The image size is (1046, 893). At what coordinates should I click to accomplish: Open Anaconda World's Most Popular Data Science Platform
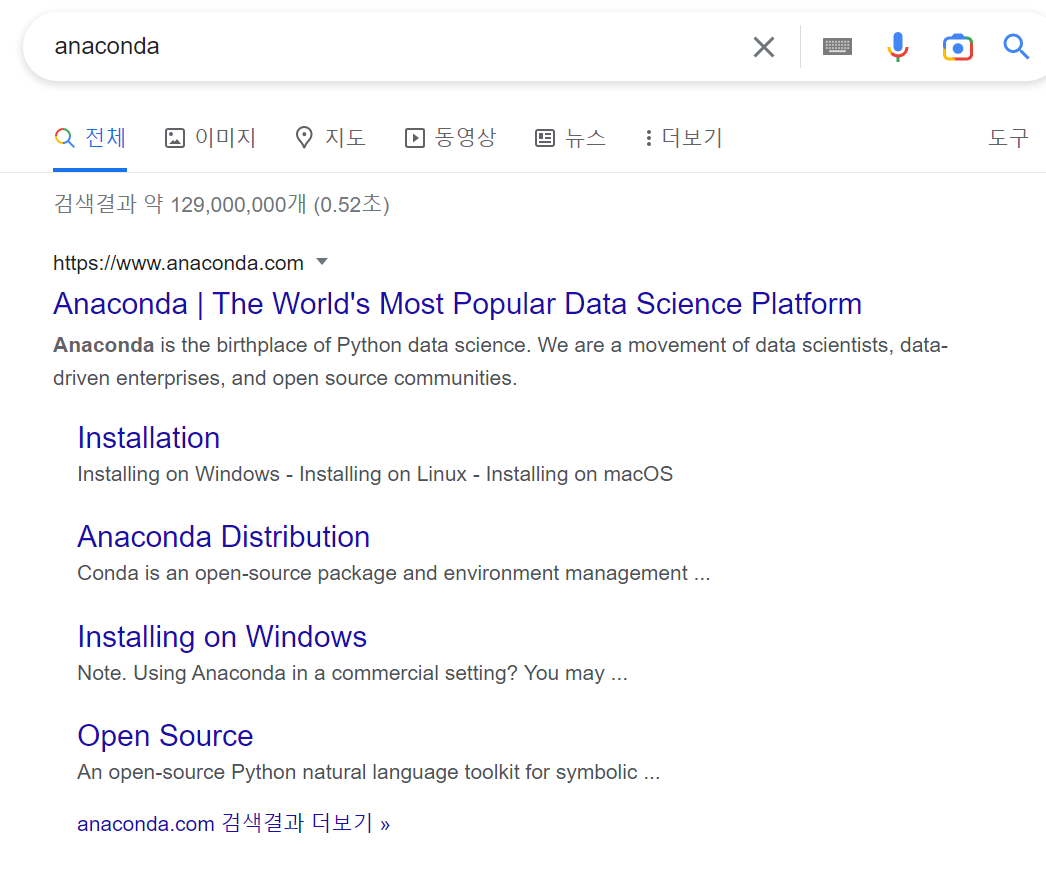pos(458,304)
